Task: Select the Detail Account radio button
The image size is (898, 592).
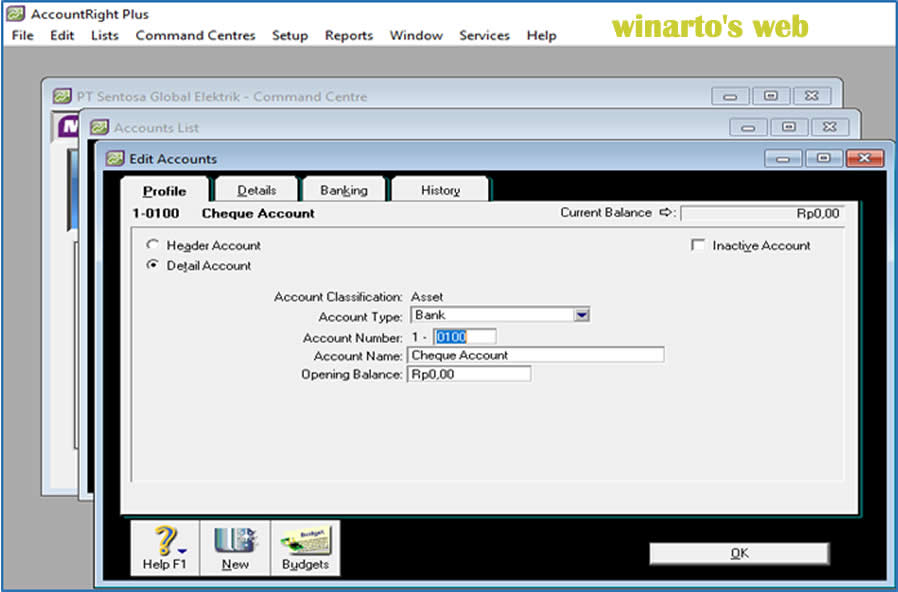Action: click(x=152, y=265)
